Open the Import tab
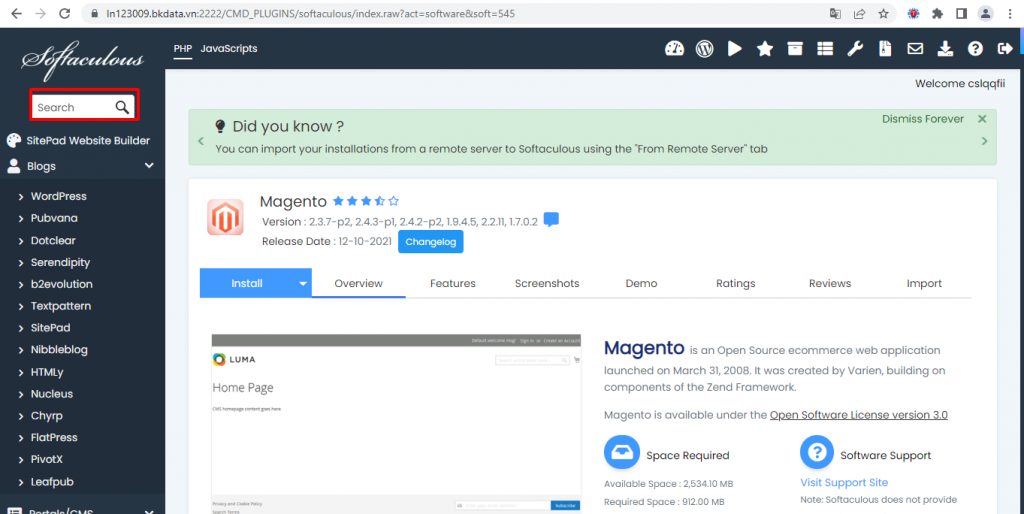1024x514 pixels. [924, 283]
